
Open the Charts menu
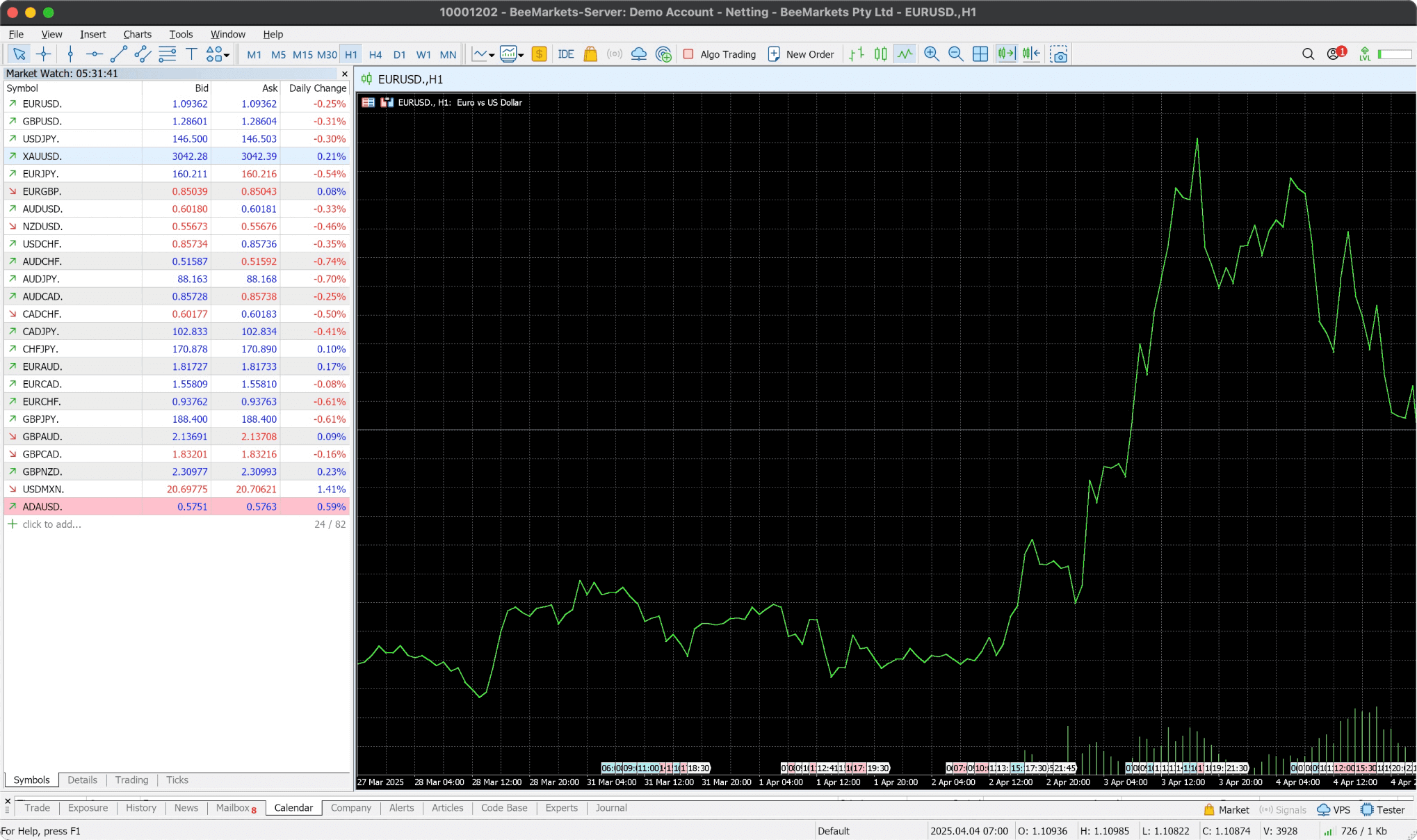click(137, 34)
